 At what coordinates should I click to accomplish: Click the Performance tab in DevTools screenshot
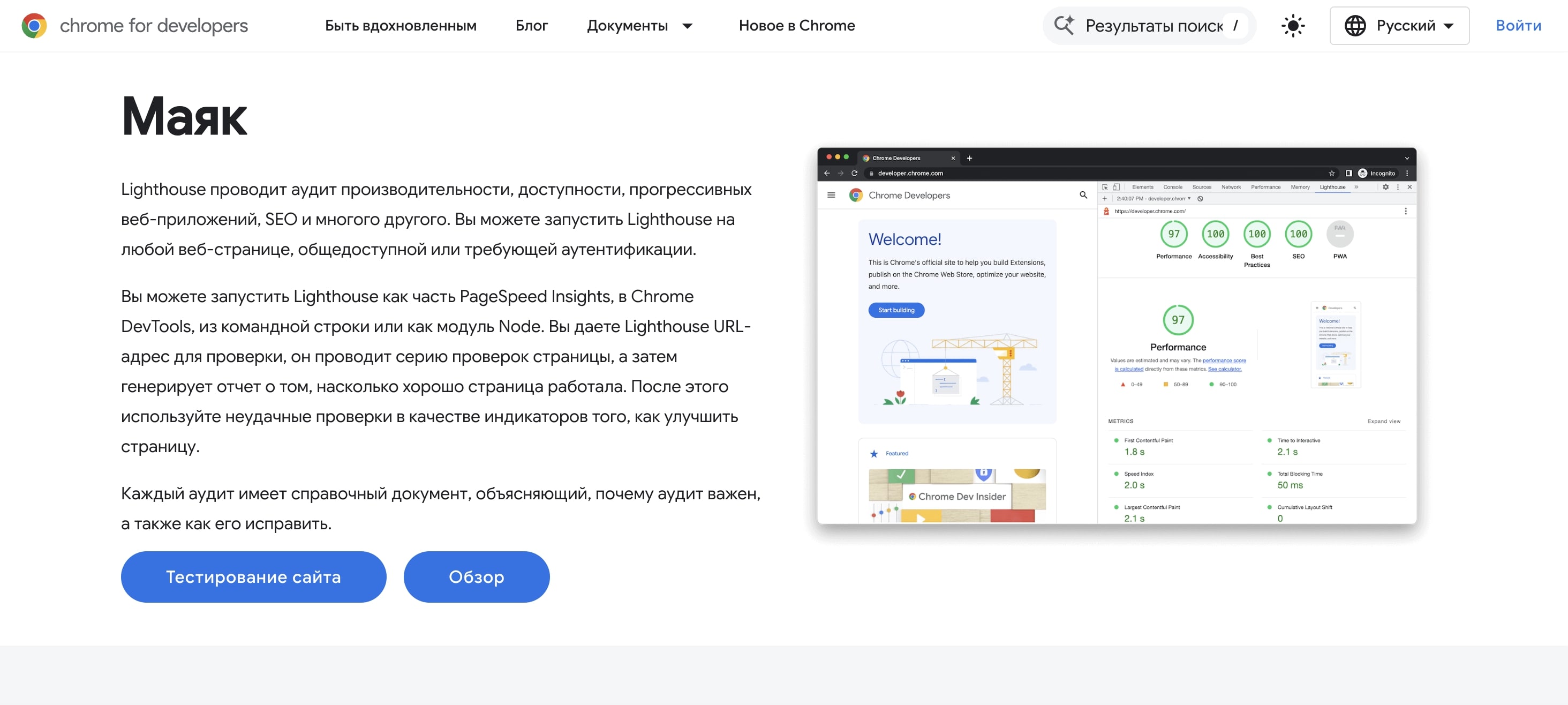coord(1265,187)
